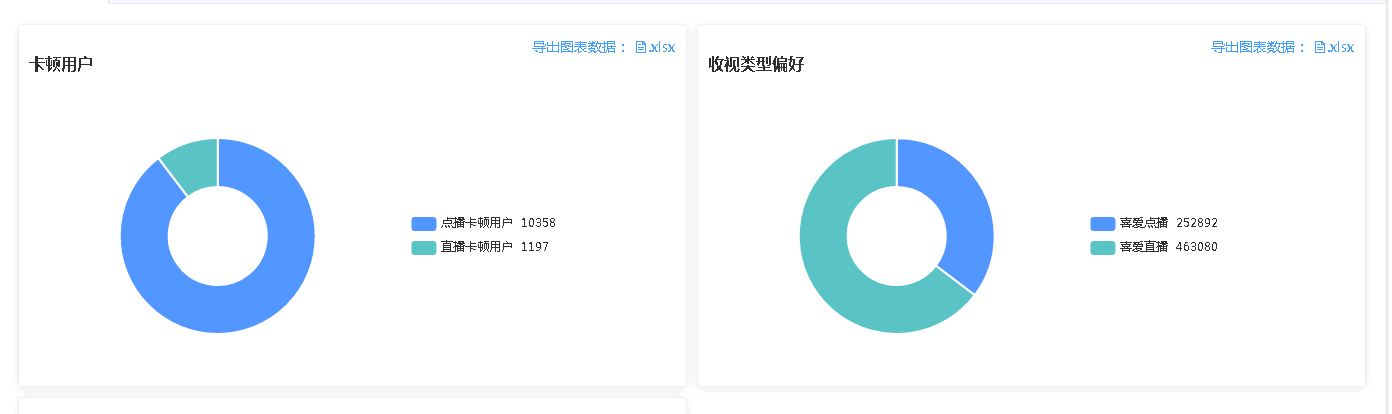This screenshot has width=1392, height=414.
Task: Click the 463080 value in the legend
Action: (1197, 247)
